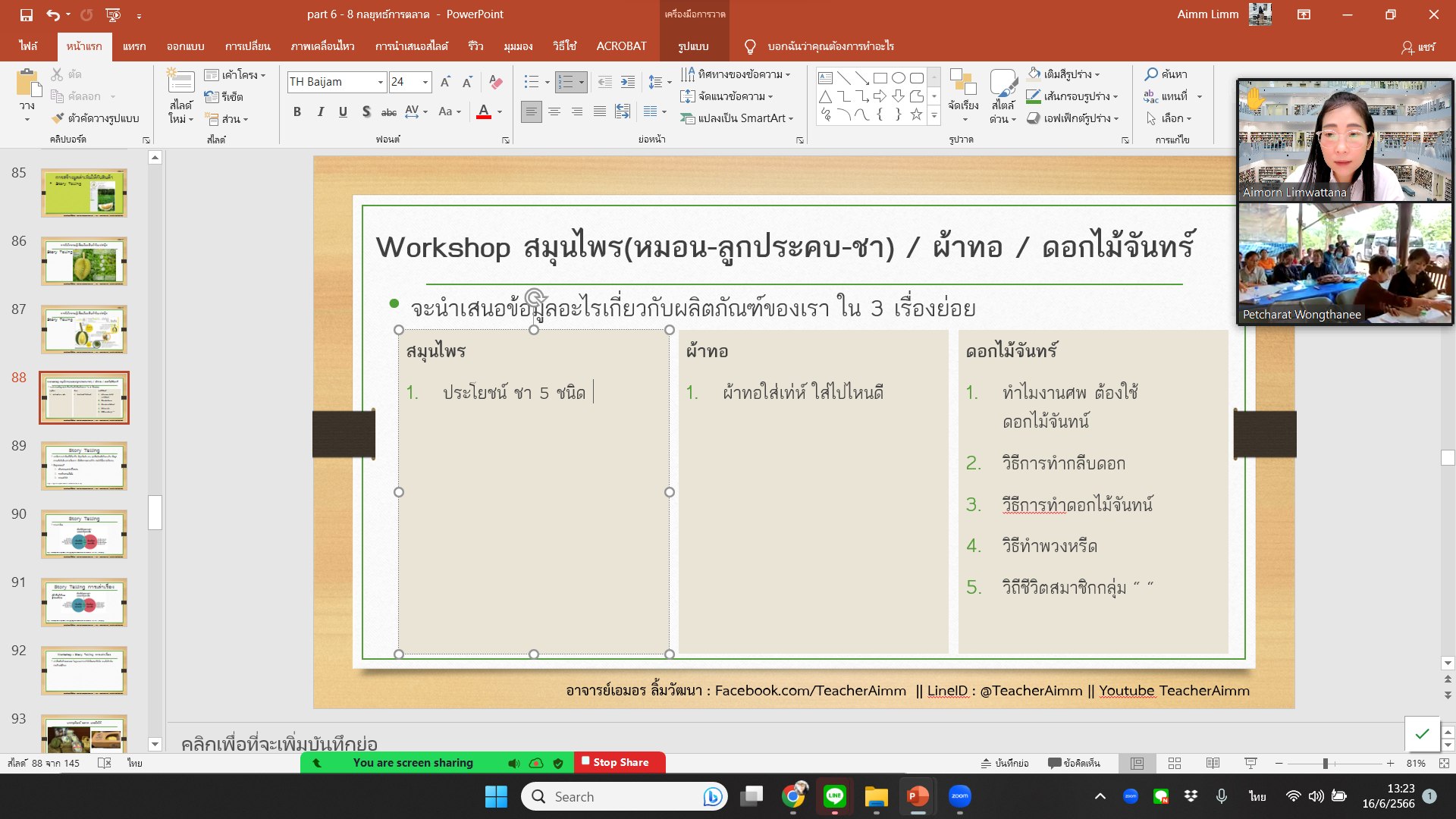Click the LineID link on slide footer
The height and width of the screenshot is (819, 1456).
pos(947,691)
